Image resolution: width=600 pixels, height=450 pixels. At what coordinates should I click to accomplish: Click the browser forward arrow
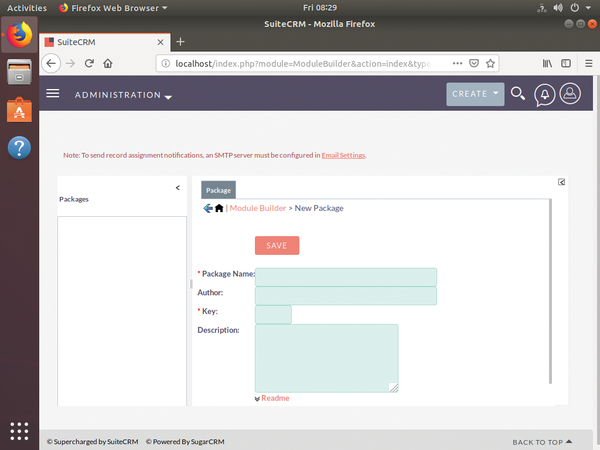pos(70,64)
